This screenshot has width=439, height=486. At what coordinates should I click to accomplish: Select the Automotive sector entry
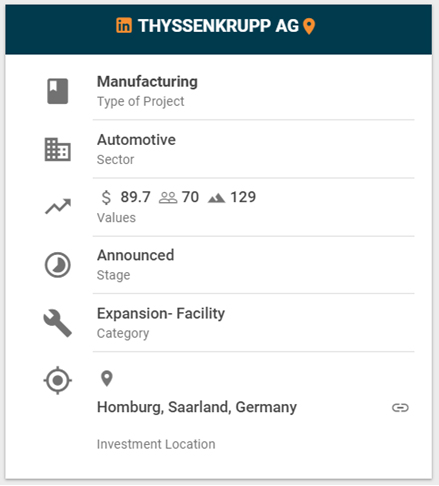pos(136,140)
